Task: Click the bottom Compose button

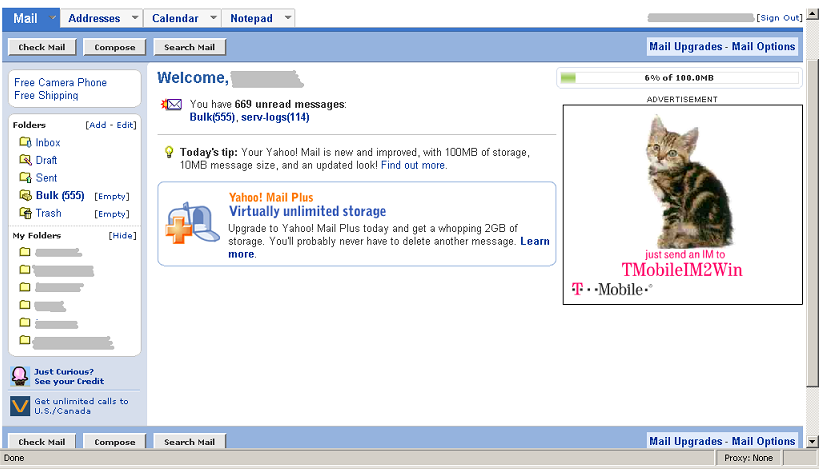Action: (114, 441)
